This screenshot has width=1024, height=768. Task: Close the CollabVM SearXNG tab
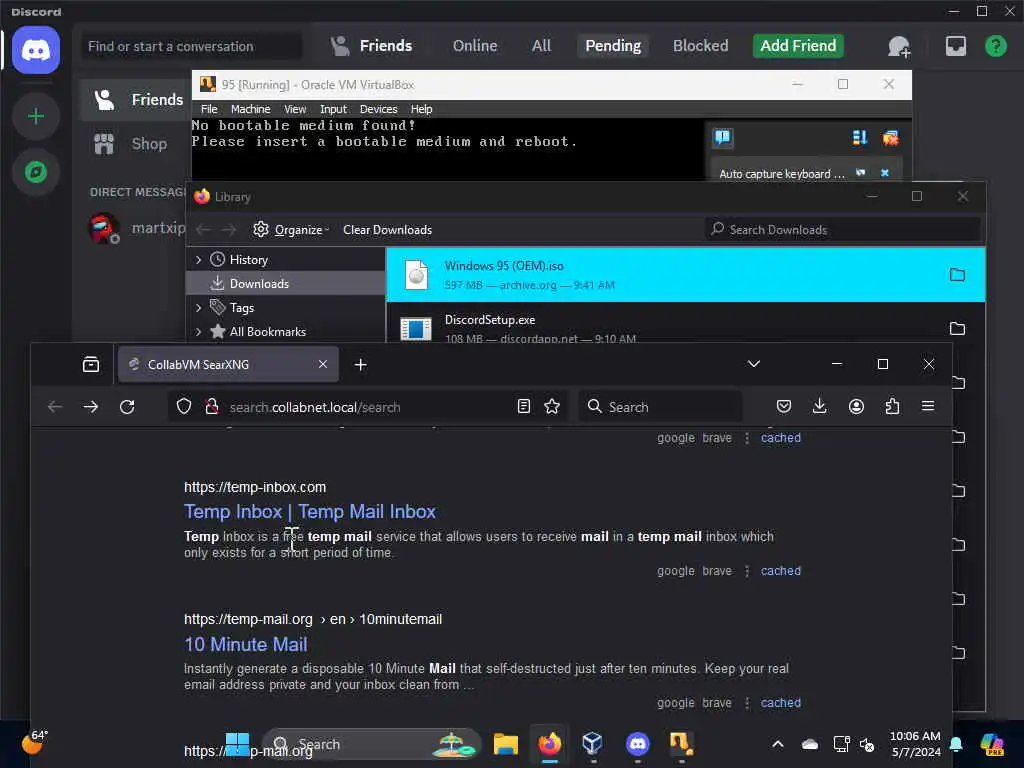click(x=323, y=364)
